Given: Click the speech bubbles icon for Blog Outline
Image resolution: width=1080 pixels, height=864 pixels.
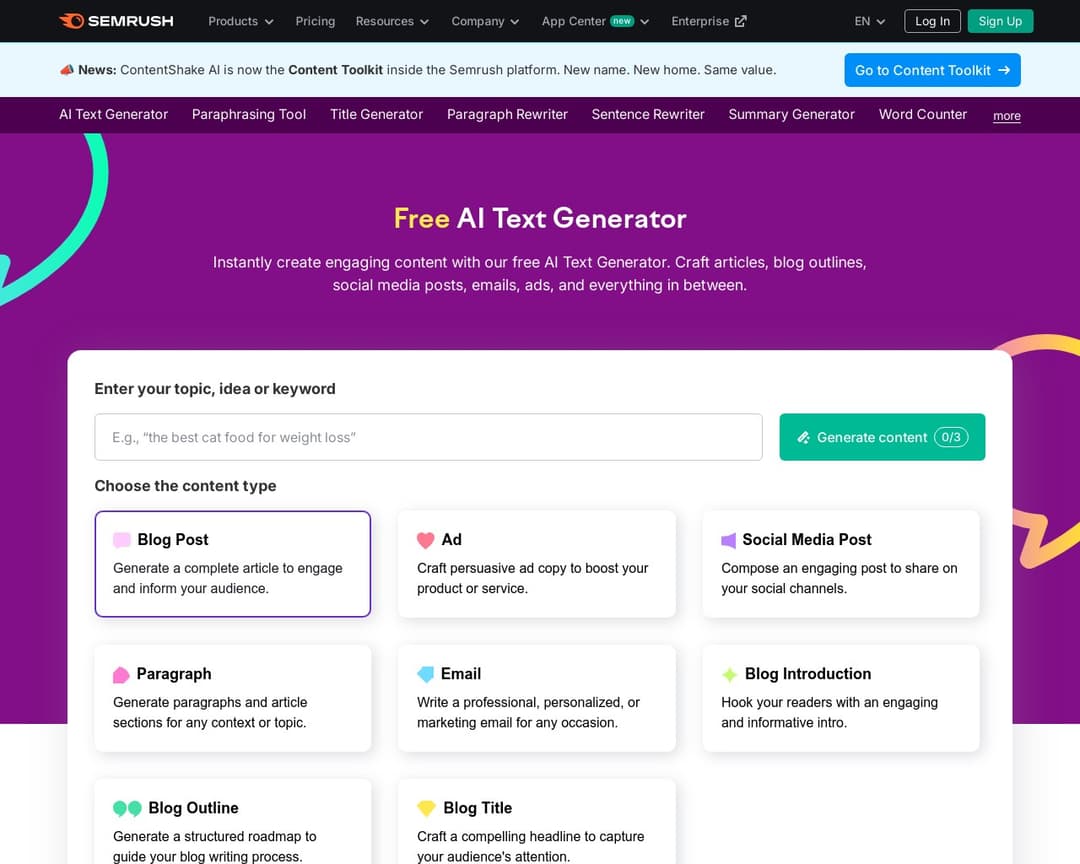Looking at the screenshot, I should pyautogui.click(x=124, y=807).
